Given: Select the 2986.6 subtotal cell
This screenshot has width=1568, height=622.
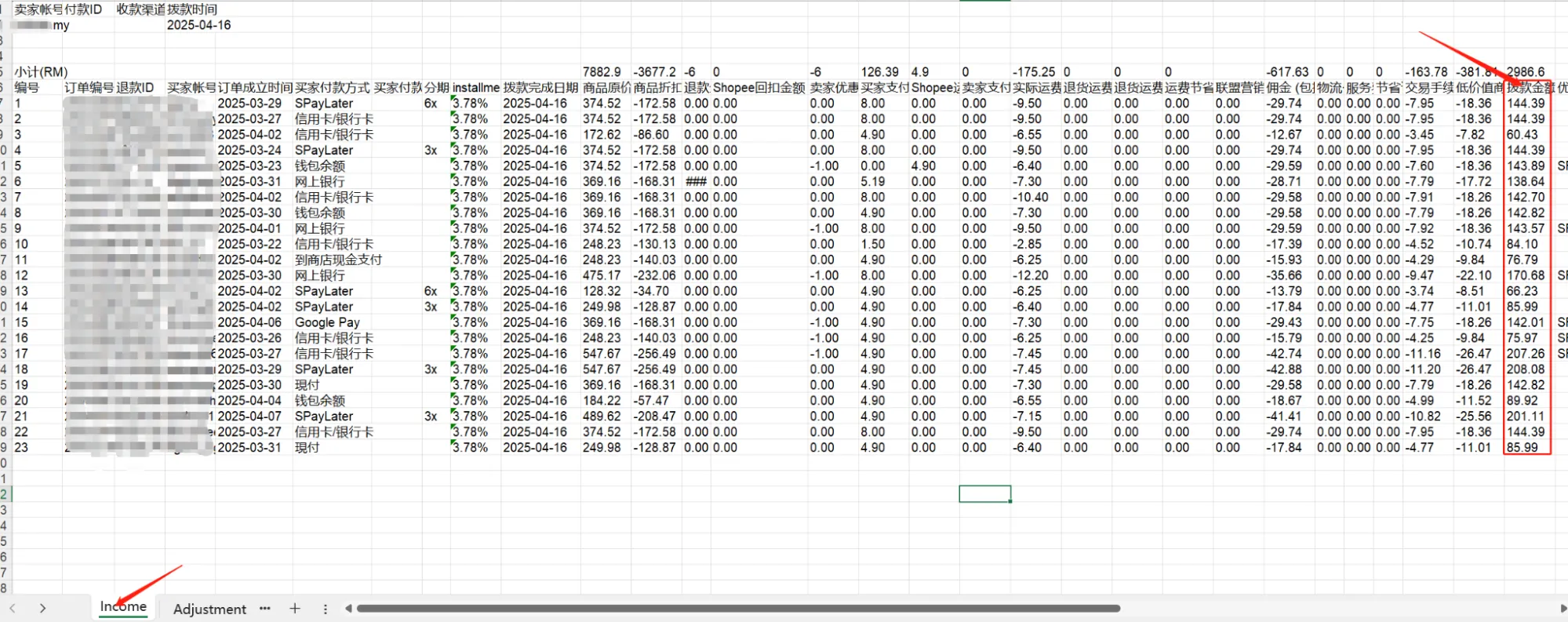Looking at the screenshot, I should pos(1525,72).
